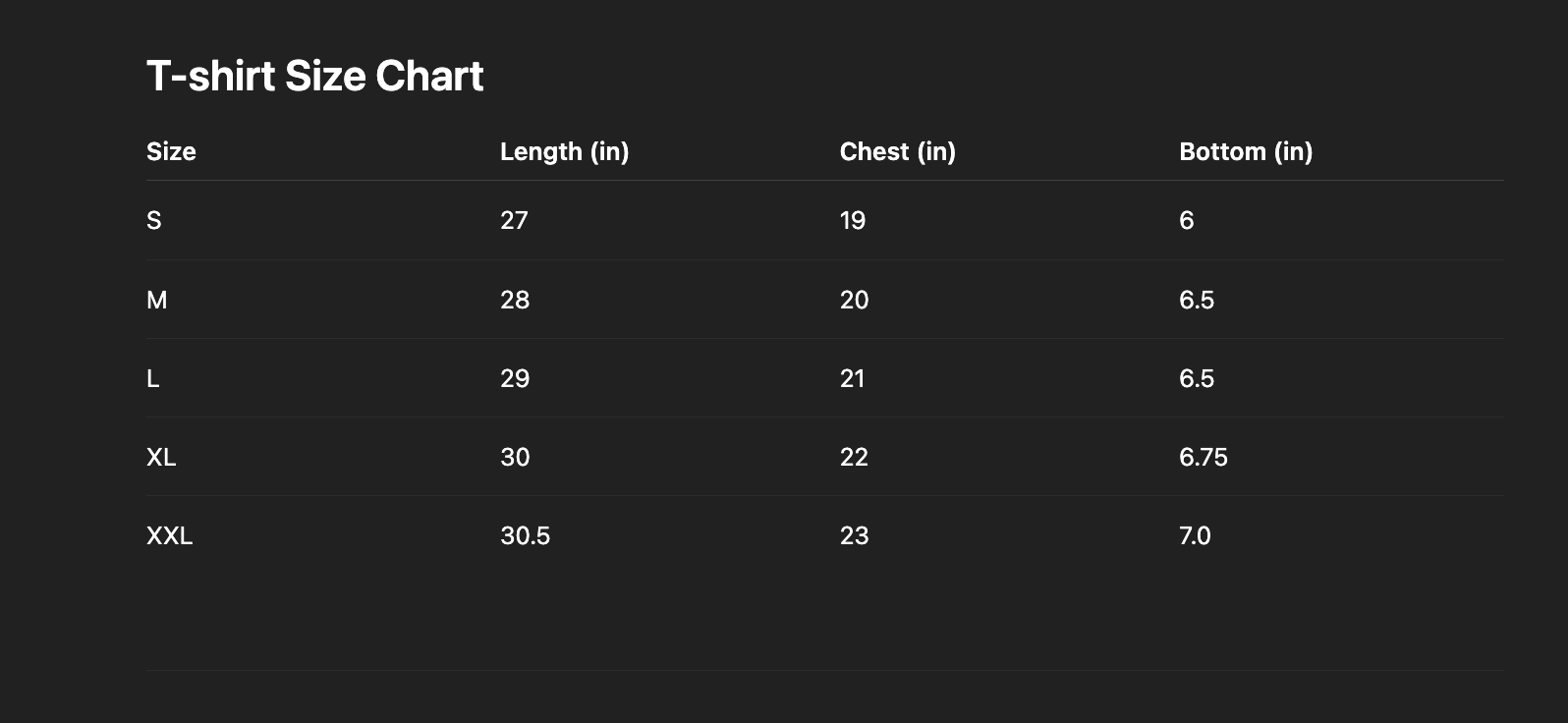This screenshot has width=1568, height=723.
Task: Select the length value 29
Action: 515,378
